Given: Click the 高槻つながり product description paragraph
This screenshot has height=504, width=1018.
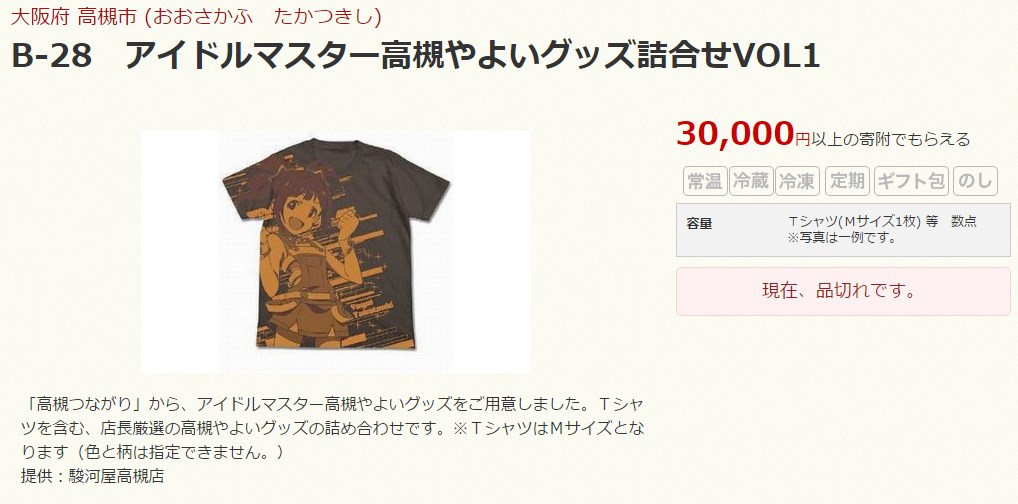Looking at the screenshot, I should [x=333, y=427].
